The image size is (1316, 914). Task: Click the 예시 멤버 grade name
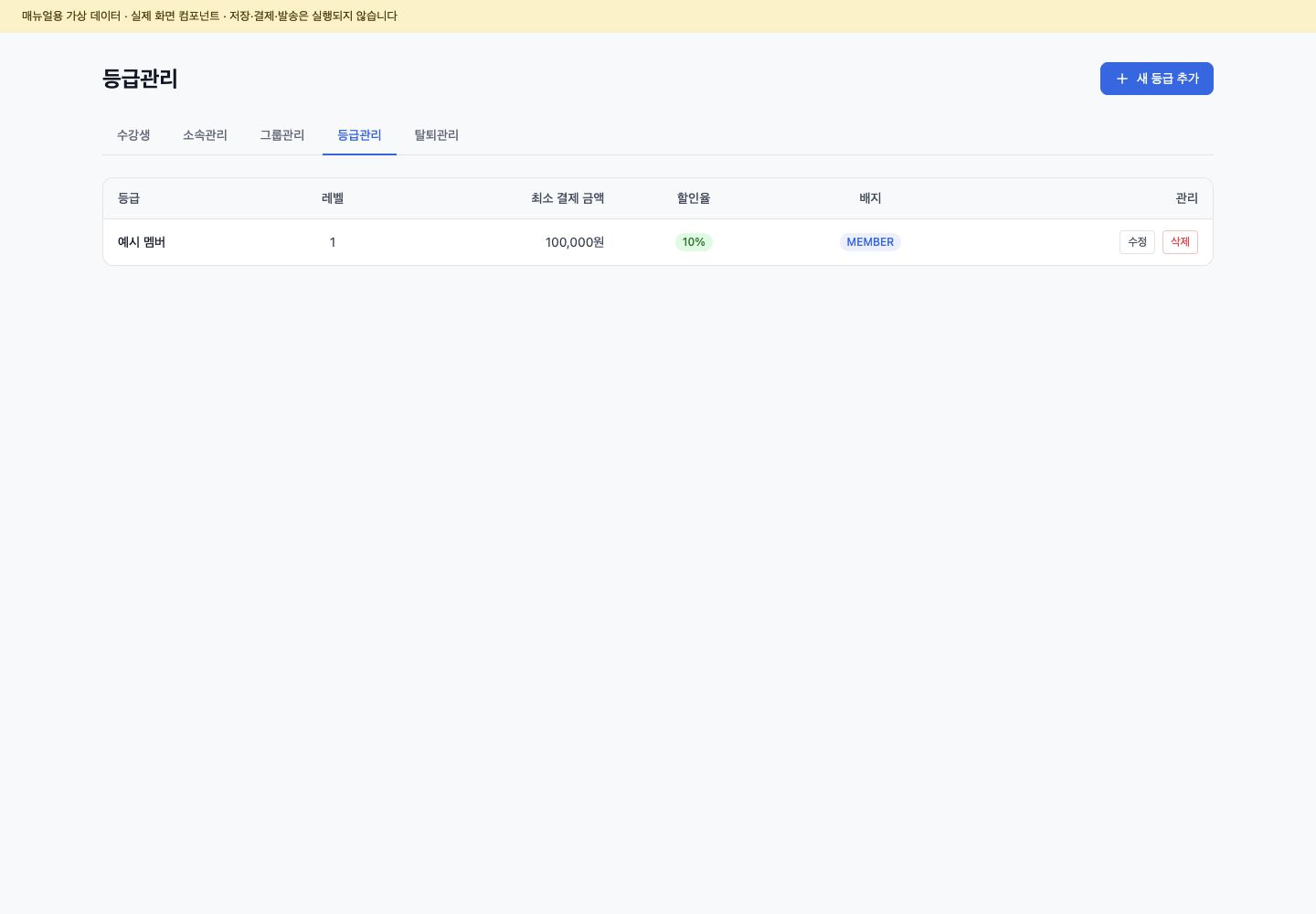142,242
